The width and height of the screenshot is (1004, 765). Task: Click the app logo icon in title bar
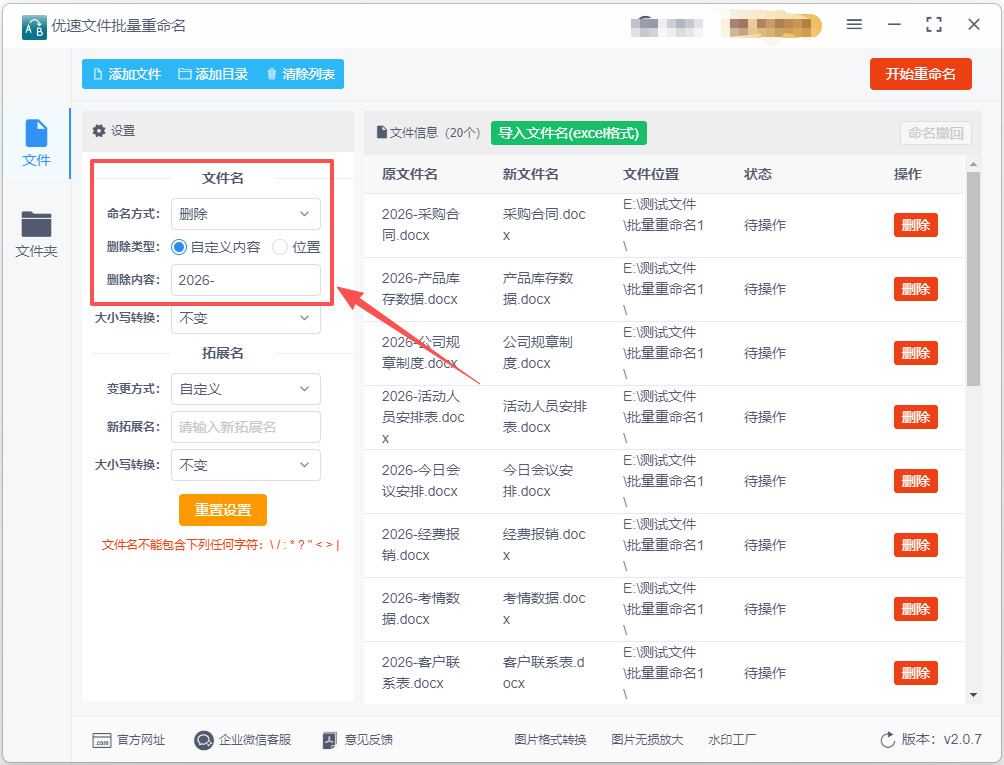pyautogui.click(x=34, y=26)
